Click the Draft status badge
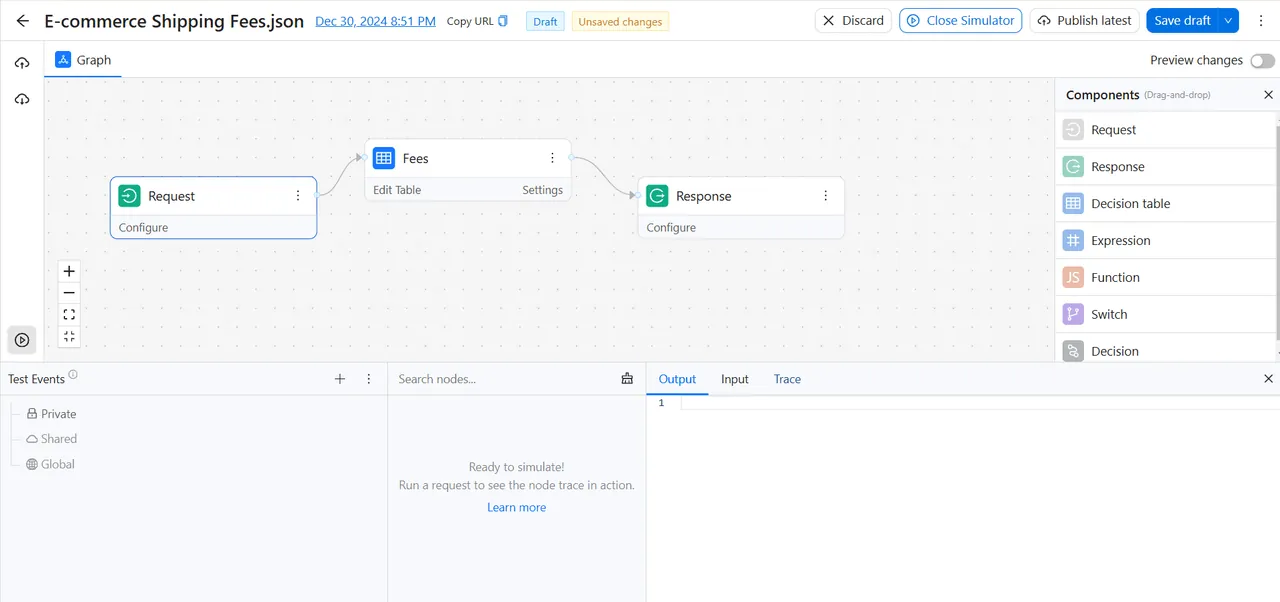The width and height of the screenshot is (1280, 602). click(545, 21)
